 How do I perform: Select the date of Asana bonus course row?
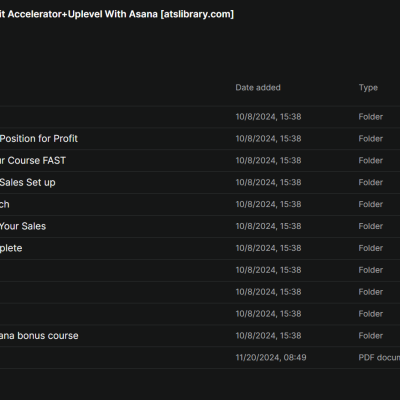[268, 336]
